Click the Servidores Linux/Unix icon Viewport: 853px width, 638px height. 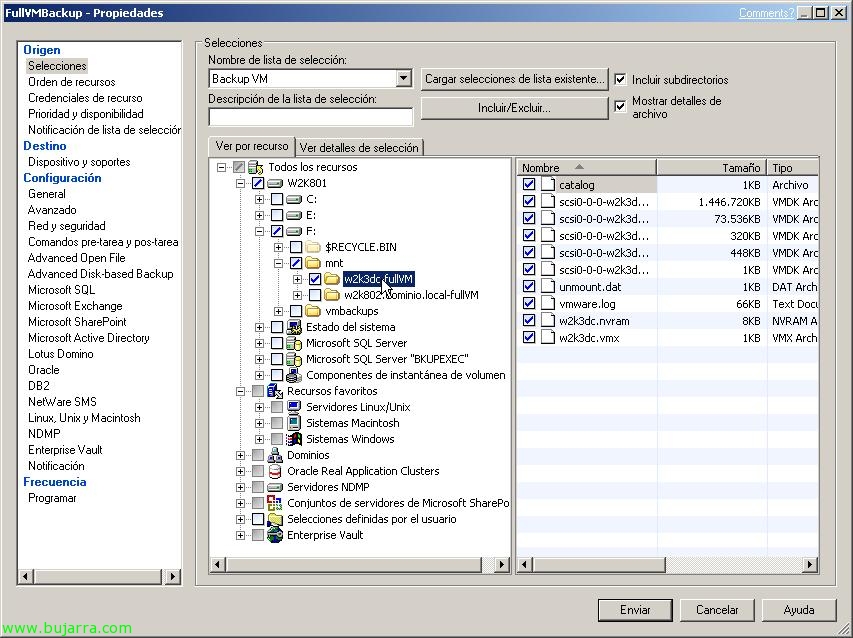click(x=294, y=407)
